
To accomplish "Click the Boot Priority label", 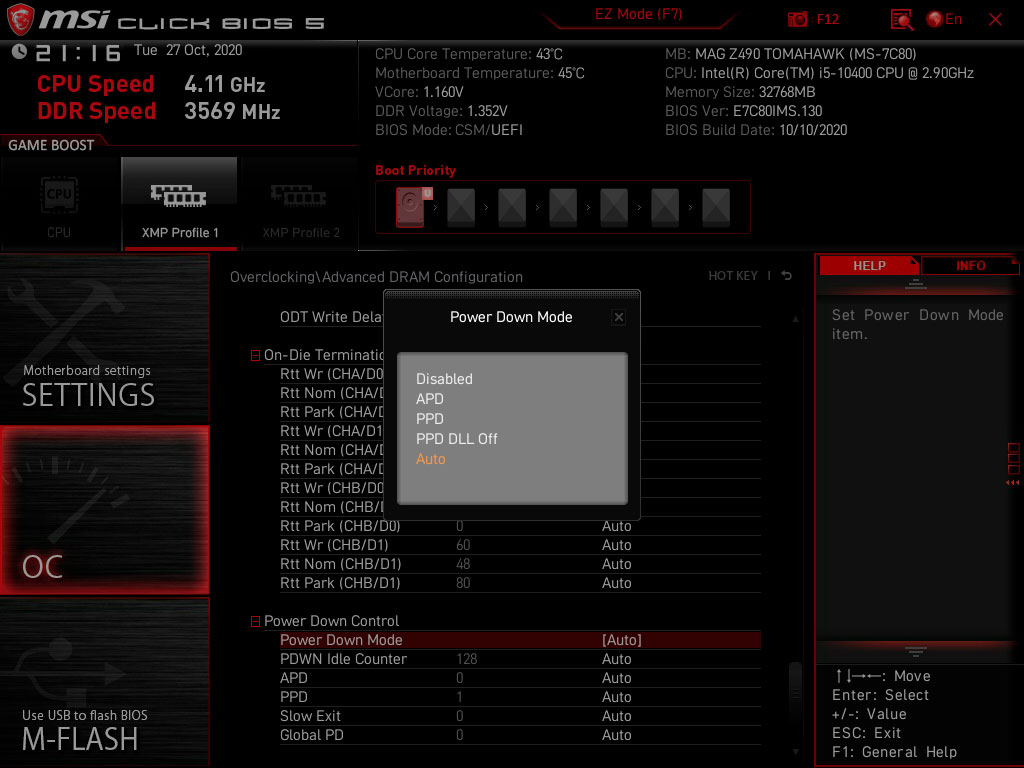I will (x=415, y=170).
